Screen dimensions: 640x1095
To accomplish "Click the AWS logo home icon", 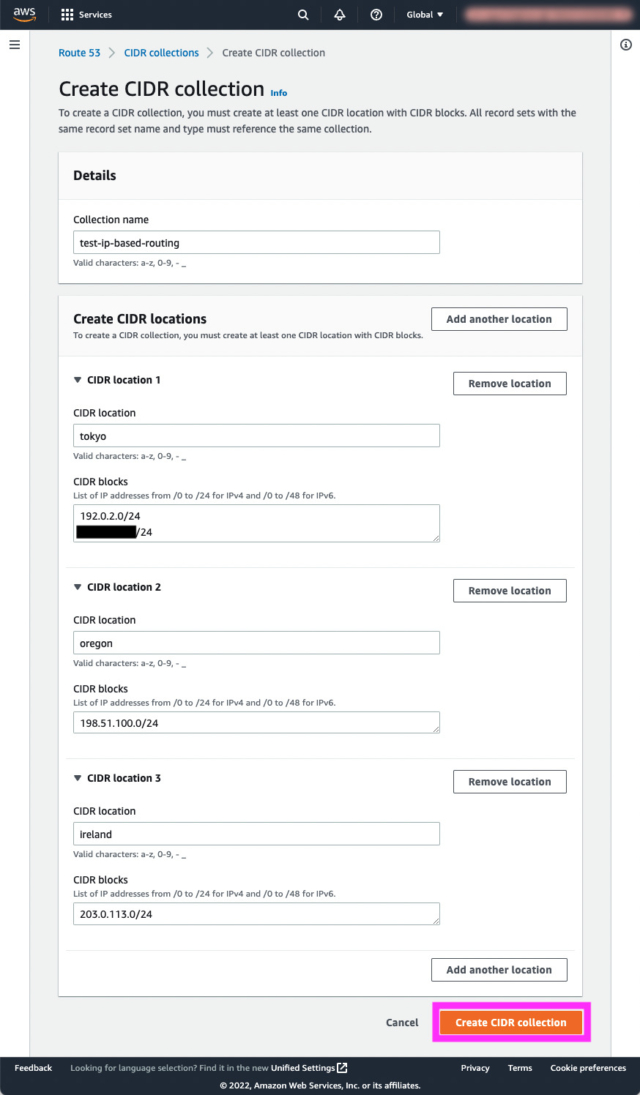I will (x=24, y=14).
